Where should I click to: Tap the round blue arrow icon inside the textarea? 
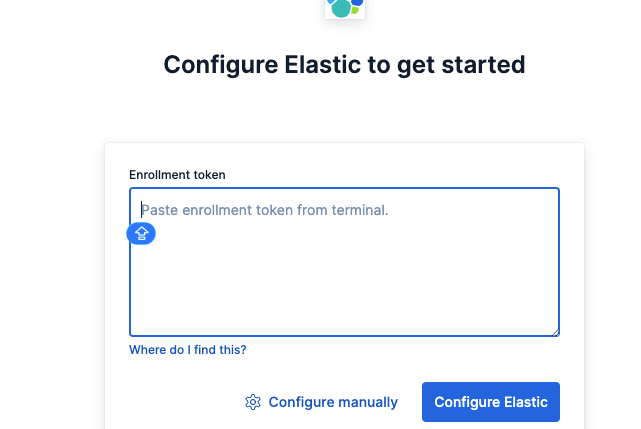tap(141, 234)
